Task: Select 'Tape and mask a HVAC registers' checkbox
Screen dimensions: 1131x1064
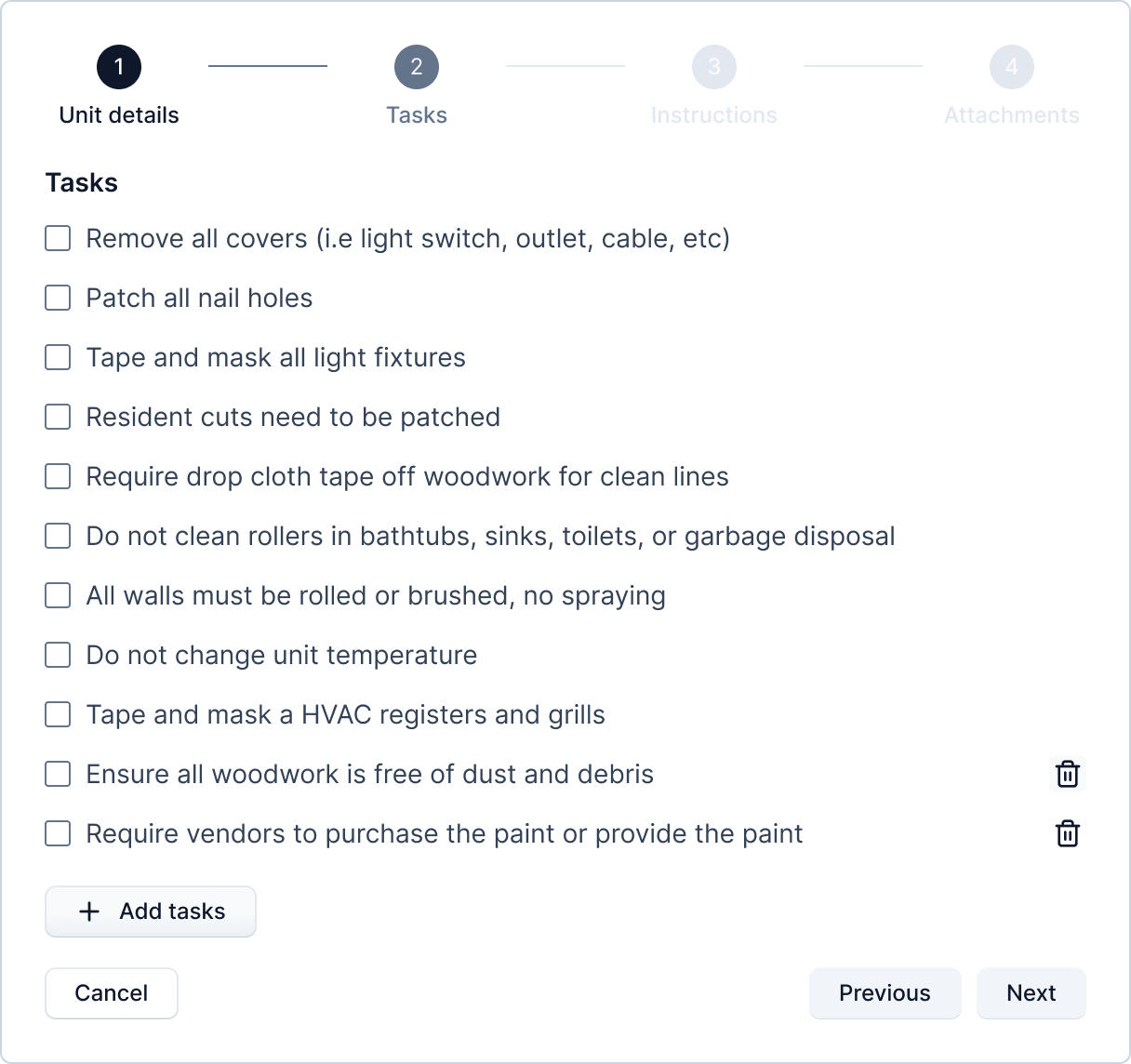Action: coord(58,714)
